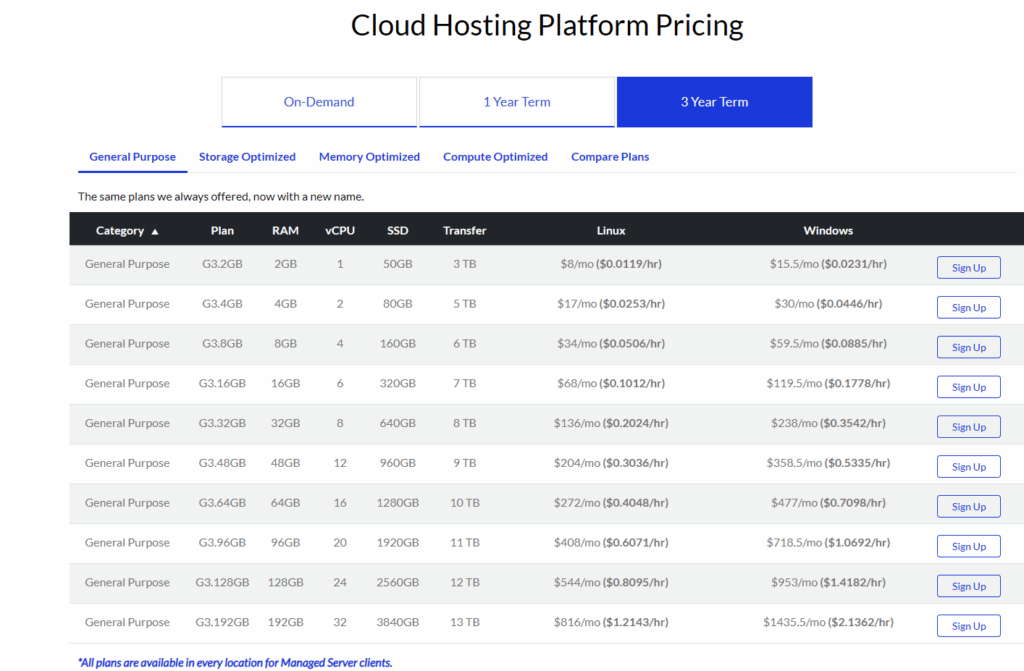Click the Windows pricing column header

coord(828,231)
